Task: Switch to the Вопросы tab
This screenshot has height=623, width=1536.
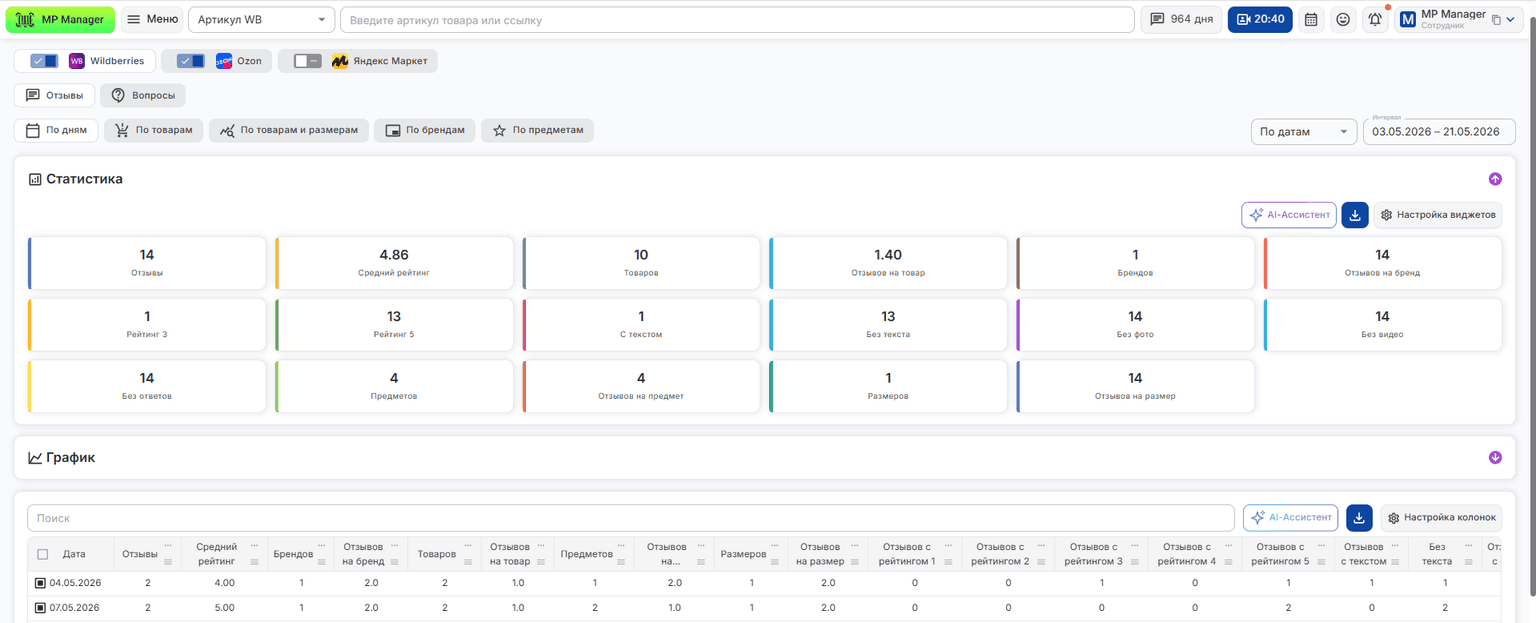Action: pos(143,95)
